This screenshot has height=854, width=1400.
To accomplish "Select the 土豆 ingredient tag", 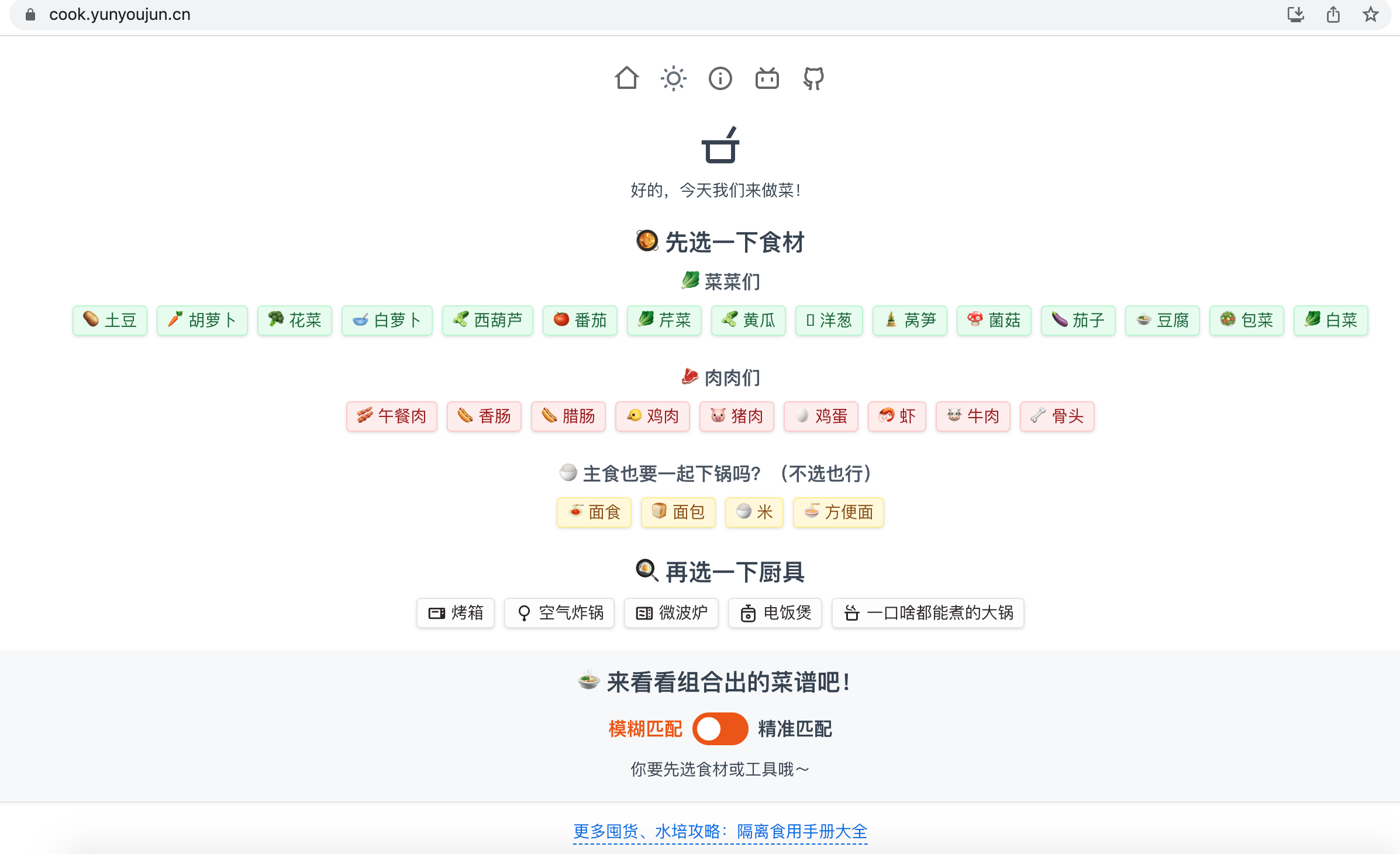I will [110, 321].
